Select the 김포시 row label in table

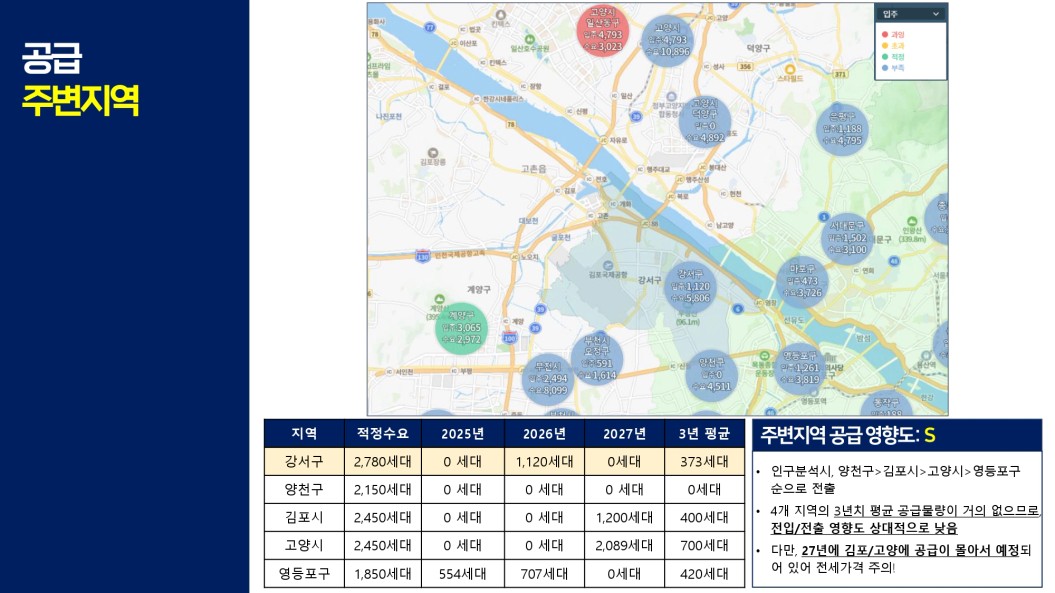pyautogui.click(x=304, y=518)
